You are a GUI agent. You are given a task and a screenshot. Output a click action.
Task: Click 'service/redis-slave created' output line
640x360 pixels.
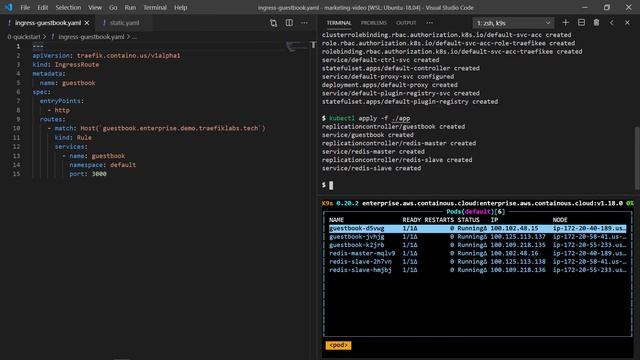371,168
